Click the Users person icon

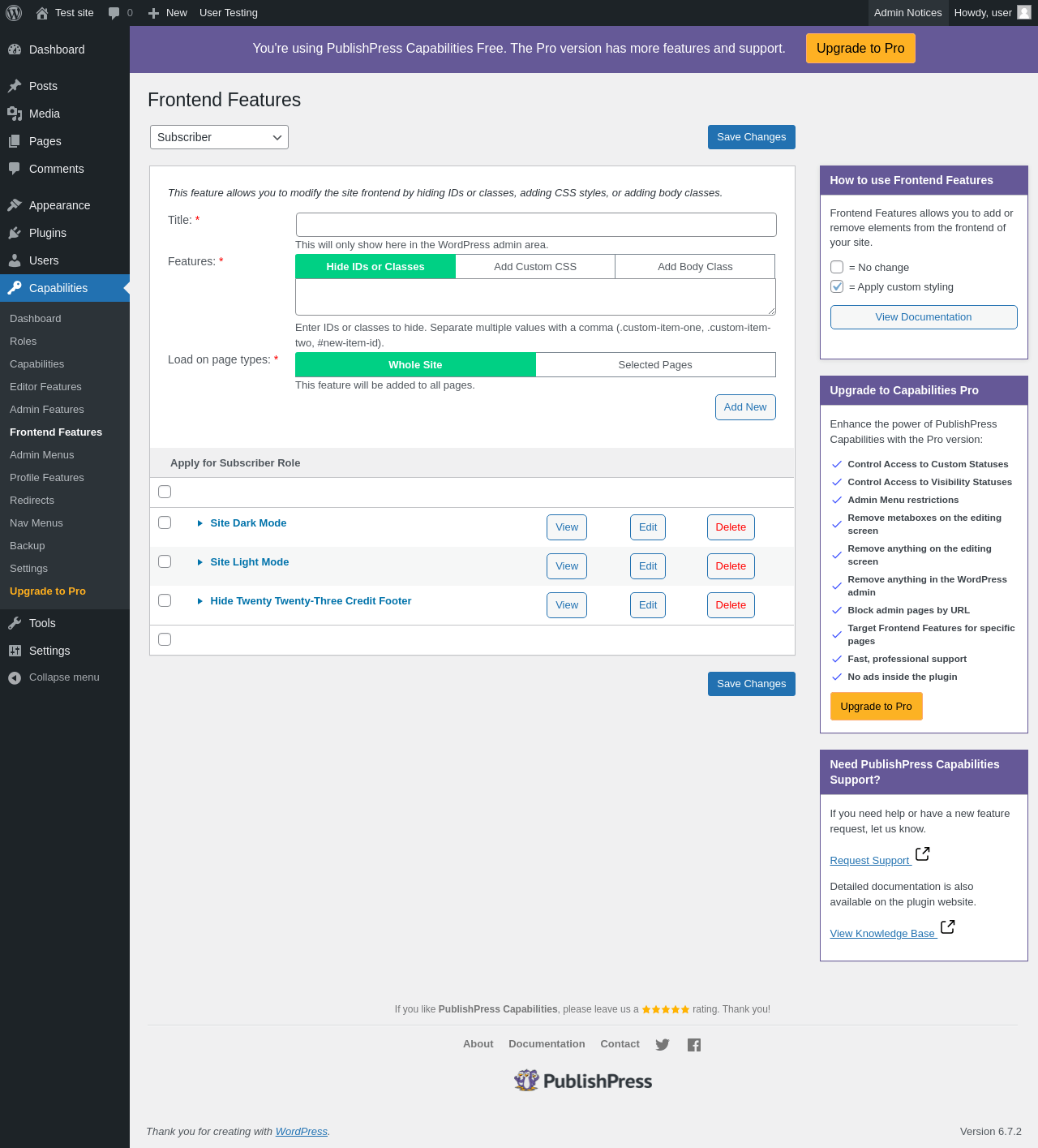click(x=15, y=260)
